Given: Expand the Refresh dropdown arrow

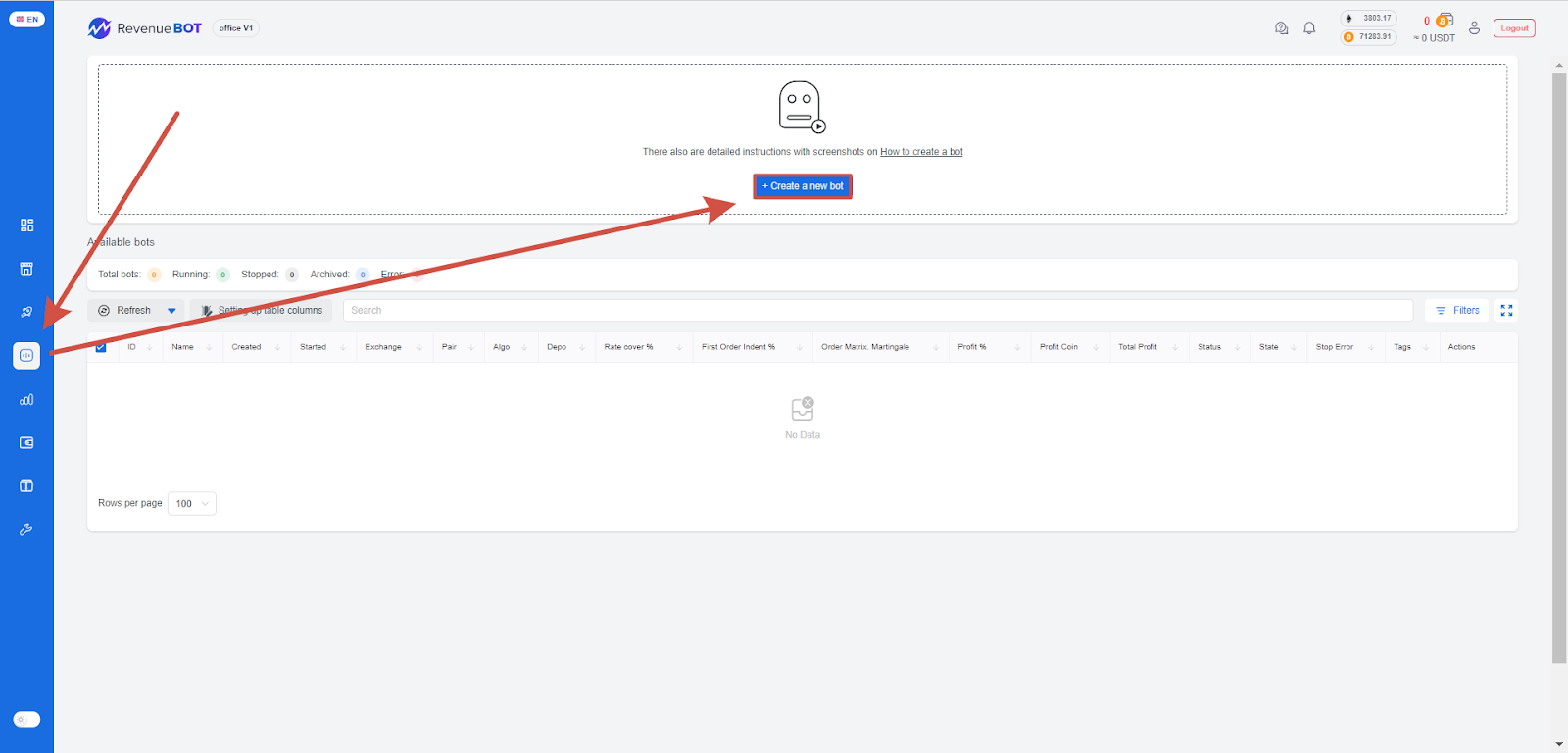Looking at the screenshot, I should [171, 311].
